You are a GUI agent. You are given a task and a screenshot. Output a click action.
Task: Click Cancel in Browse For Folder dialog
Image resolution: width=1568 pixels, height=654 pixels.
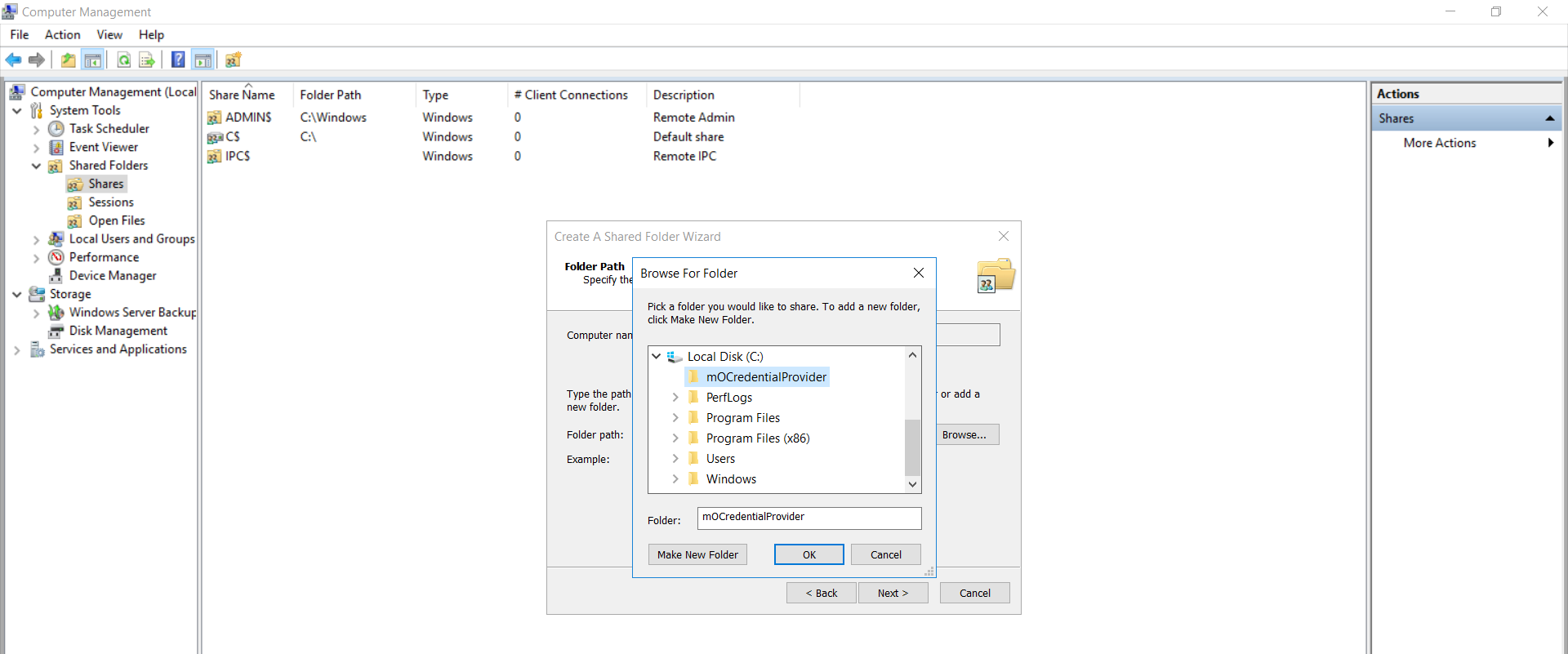pyautogui.click(x=886, y=554)
